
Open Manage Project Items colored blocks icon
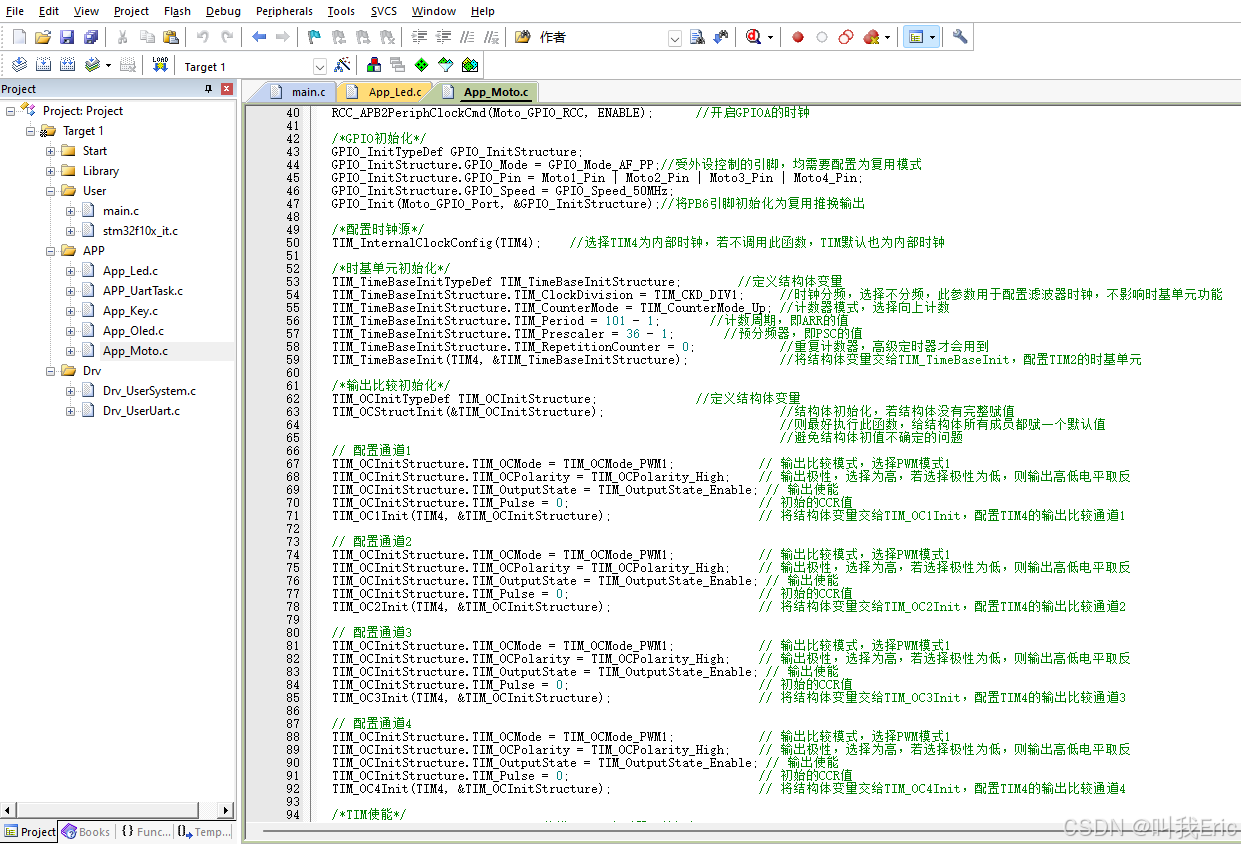[374, 65]
